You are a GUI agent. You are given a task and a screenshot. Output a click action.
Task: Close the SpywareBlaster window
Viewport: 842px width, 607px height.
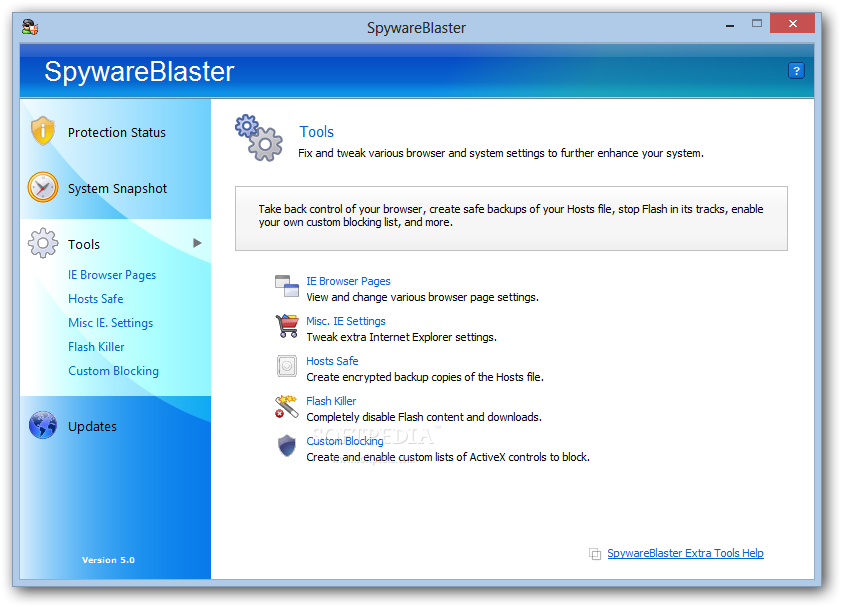[793, 23]
